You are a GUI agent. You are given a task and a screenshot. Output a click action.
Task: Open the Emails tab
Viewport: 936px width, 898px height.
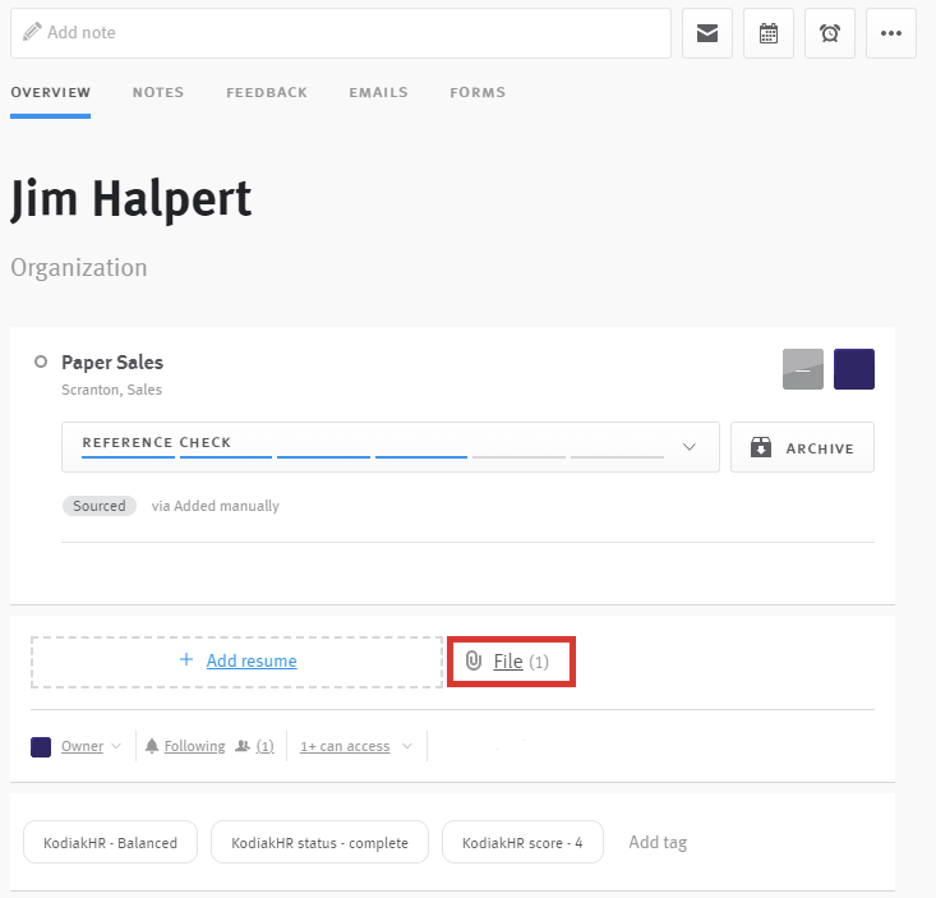378,93
